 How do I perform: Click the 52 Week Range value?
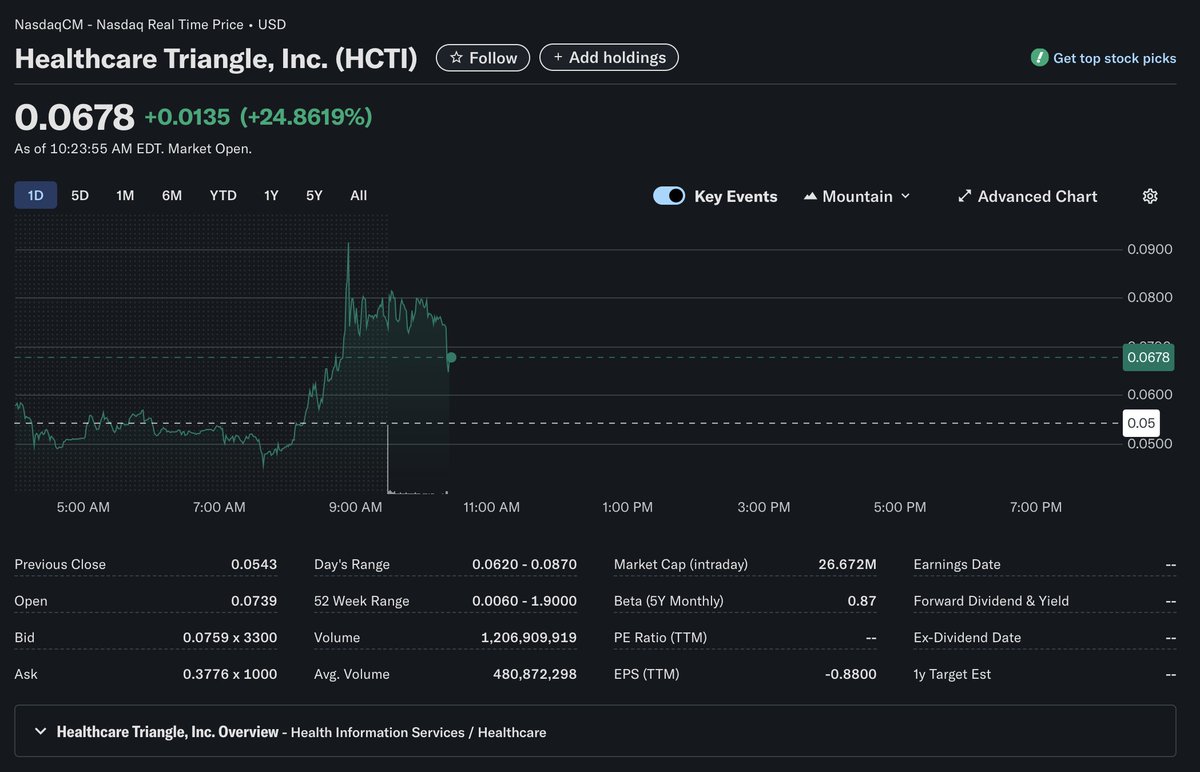pos(524,601)
